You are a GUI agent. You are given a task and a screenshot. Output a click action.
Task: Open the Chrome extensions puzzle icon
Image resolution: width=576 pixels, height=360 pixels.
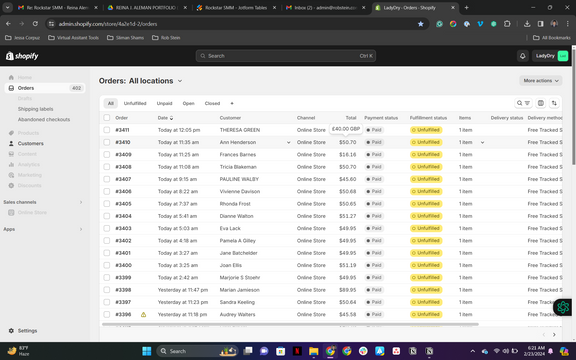point(507,24)
